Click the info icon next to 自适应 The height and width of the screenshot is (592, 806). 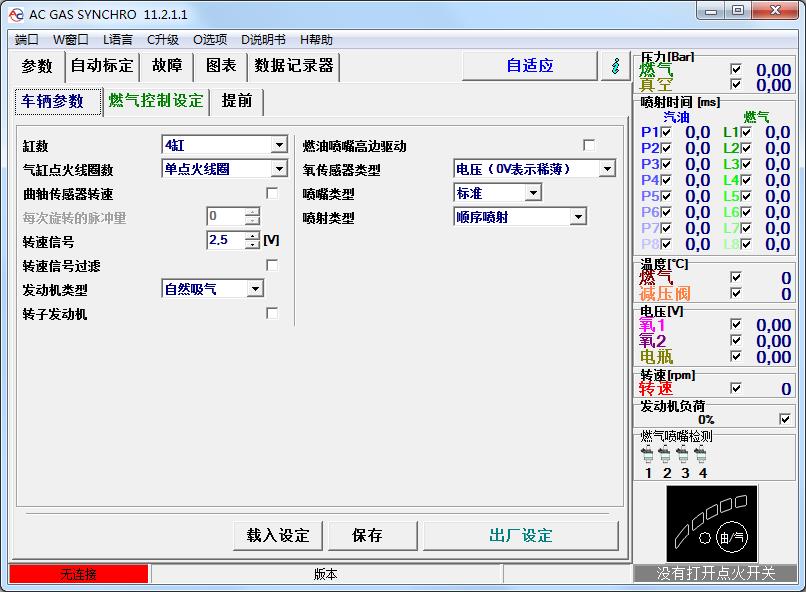(x=615, y=66)
